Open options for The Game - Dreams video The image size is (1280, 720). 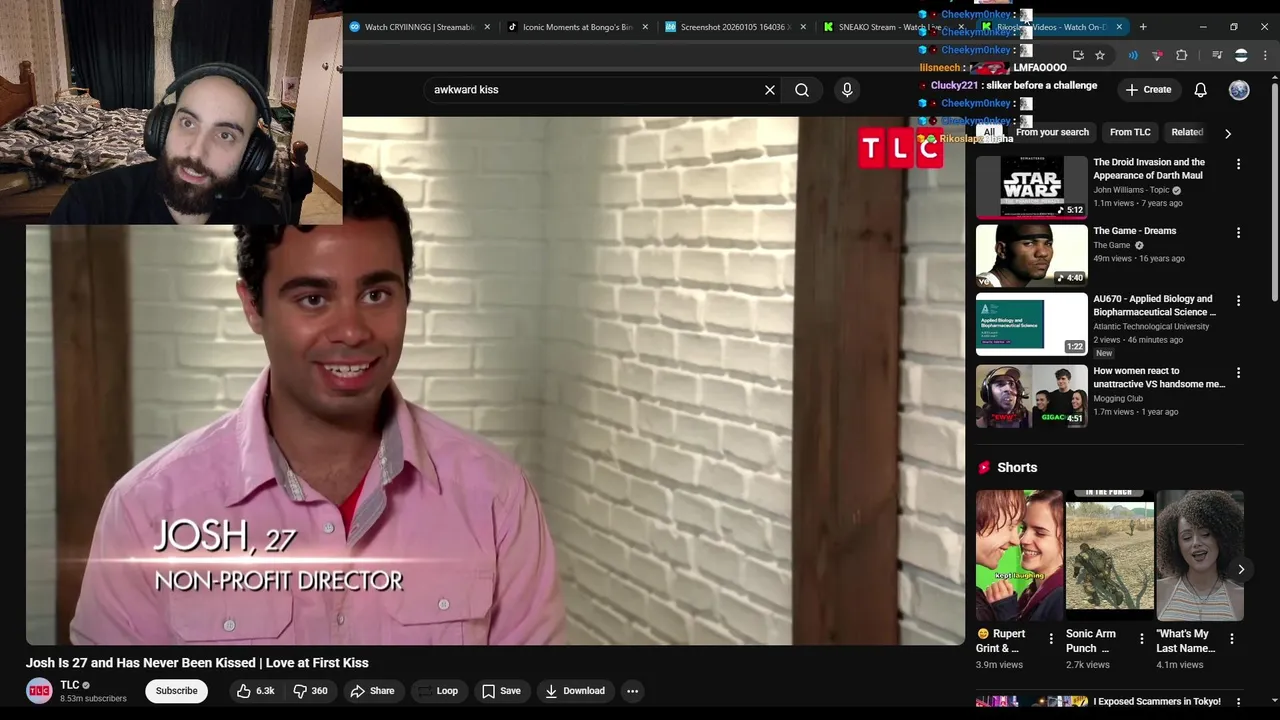(x=1238, y=233)
